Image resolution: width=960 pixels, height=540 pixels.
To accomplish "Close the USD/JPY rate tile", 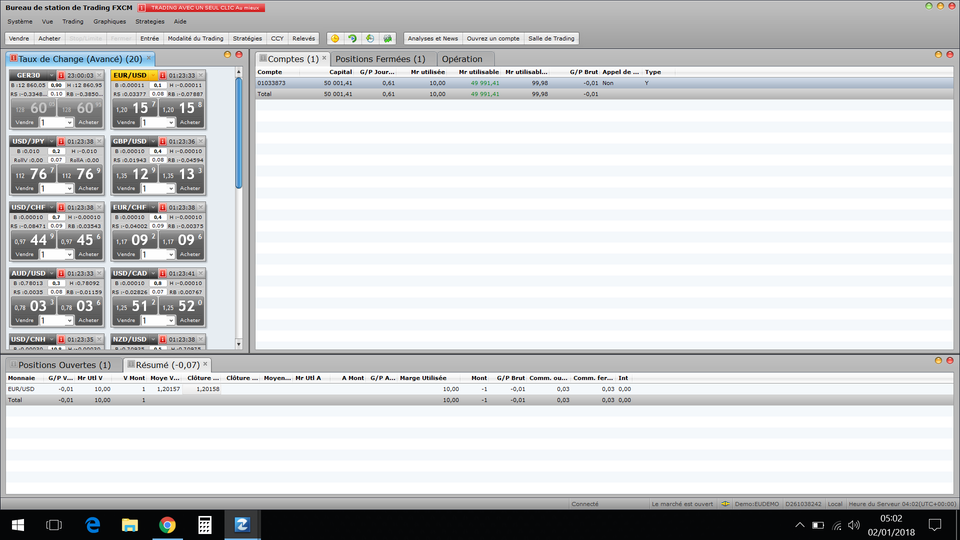I will (x=99, y=141).
